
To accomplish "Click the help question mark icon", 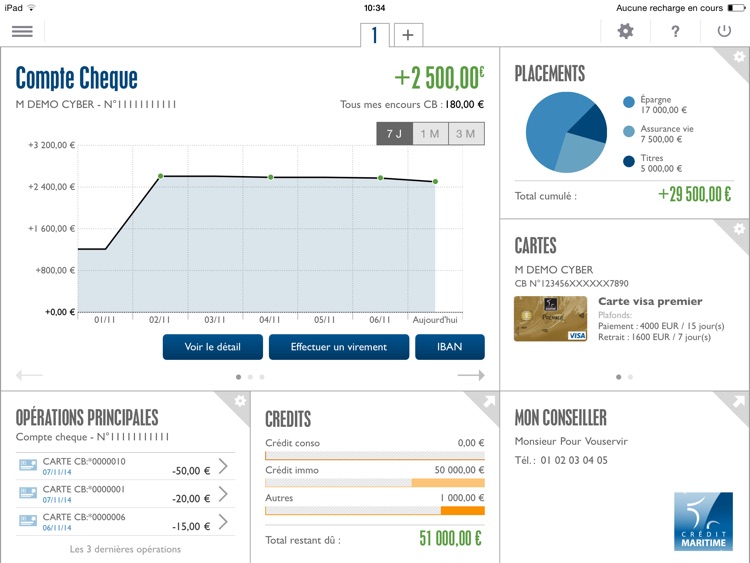I will tap(675, 32).
